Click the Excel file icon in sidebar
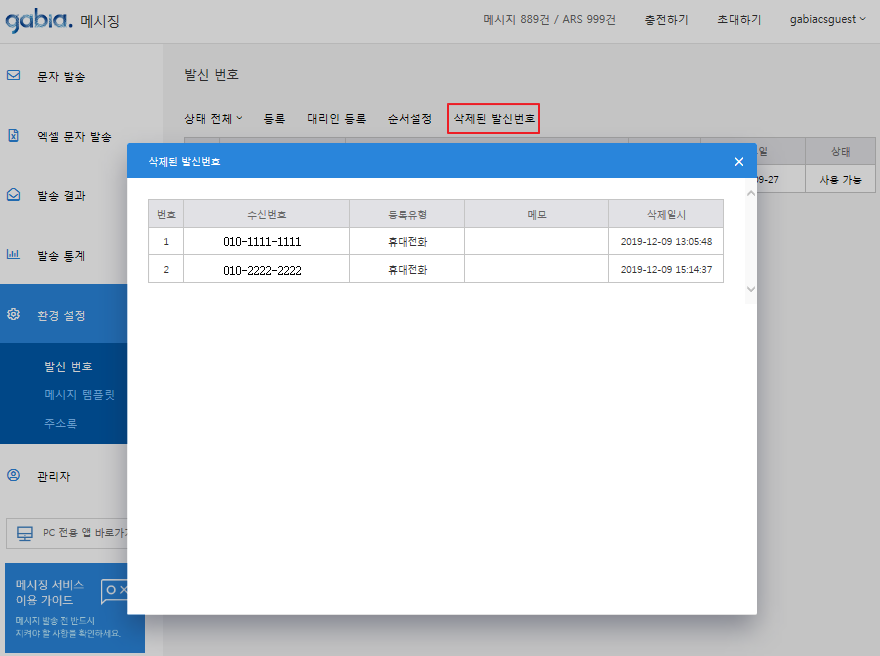Screen dimensions: 880x656 (14, 135)
